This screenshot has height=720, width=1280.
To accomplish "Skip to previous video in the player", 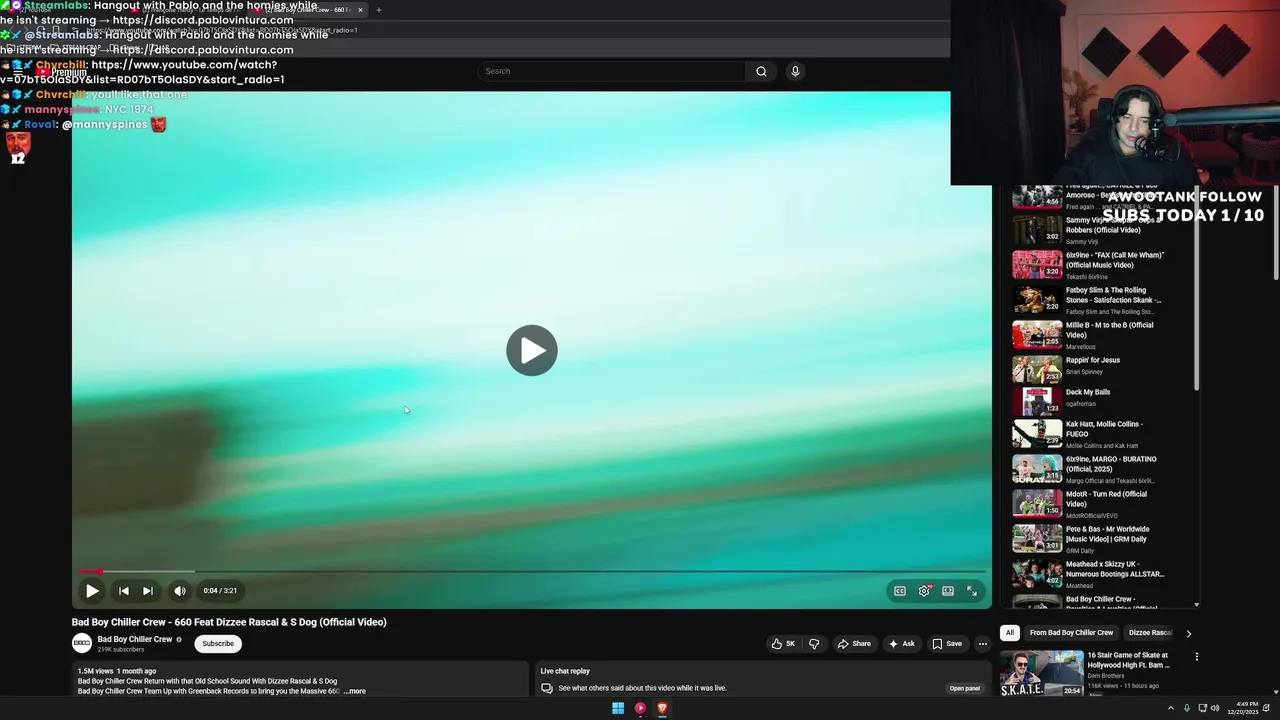I will pyautogui.click(x=124, y=591).
